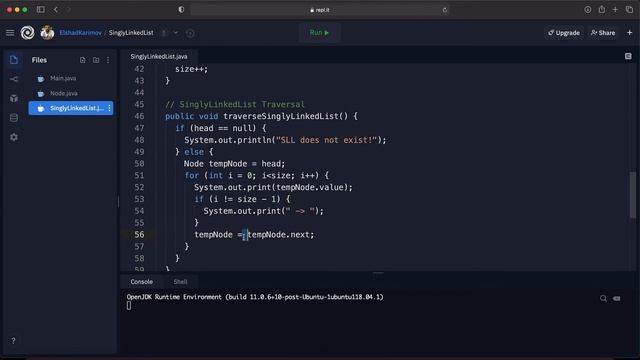This screenshot has width=640, height=360.
Task: Switch to the Console tab
Action: (142, 282)
